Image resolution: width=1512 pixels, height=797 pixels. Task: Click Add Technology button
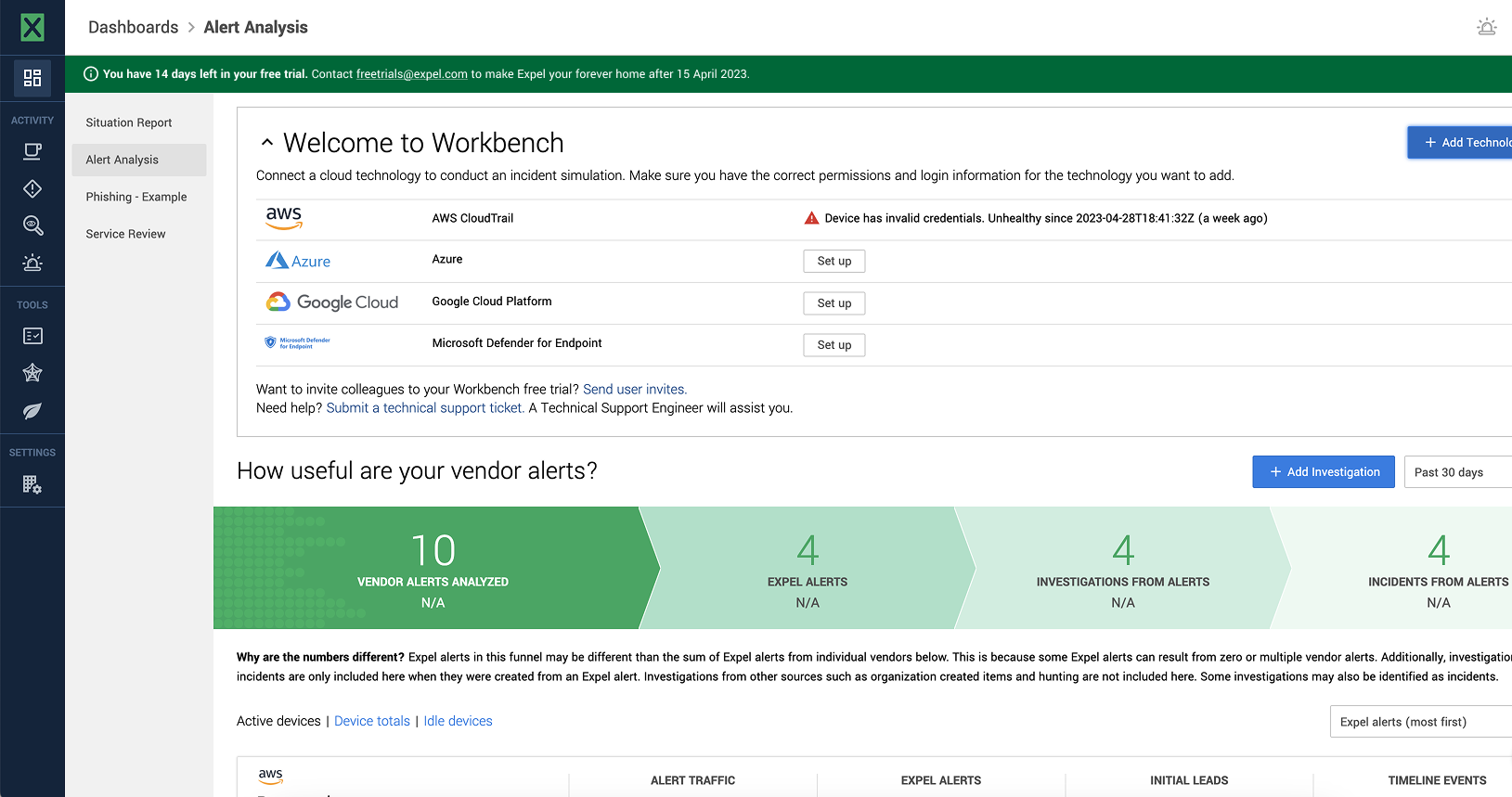click(1460, 142)
